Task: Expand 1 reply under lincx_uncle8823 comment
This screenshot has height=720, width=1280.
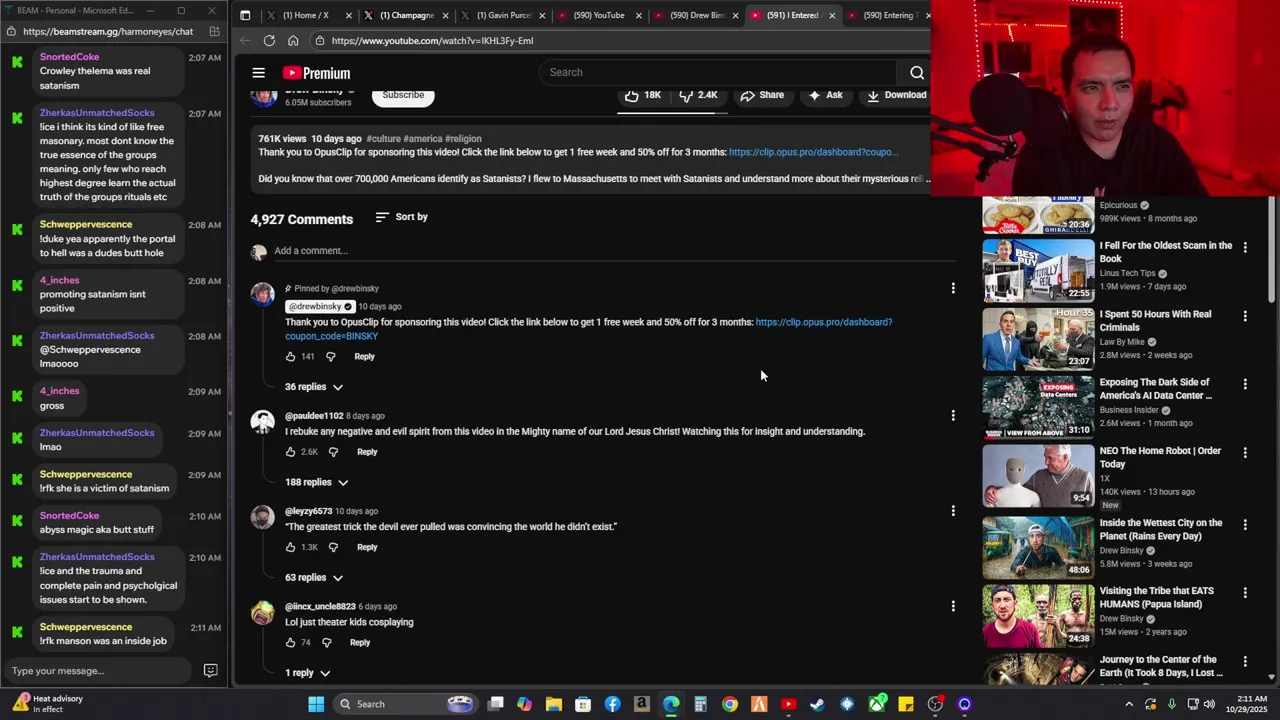Action: pos(307,673)
